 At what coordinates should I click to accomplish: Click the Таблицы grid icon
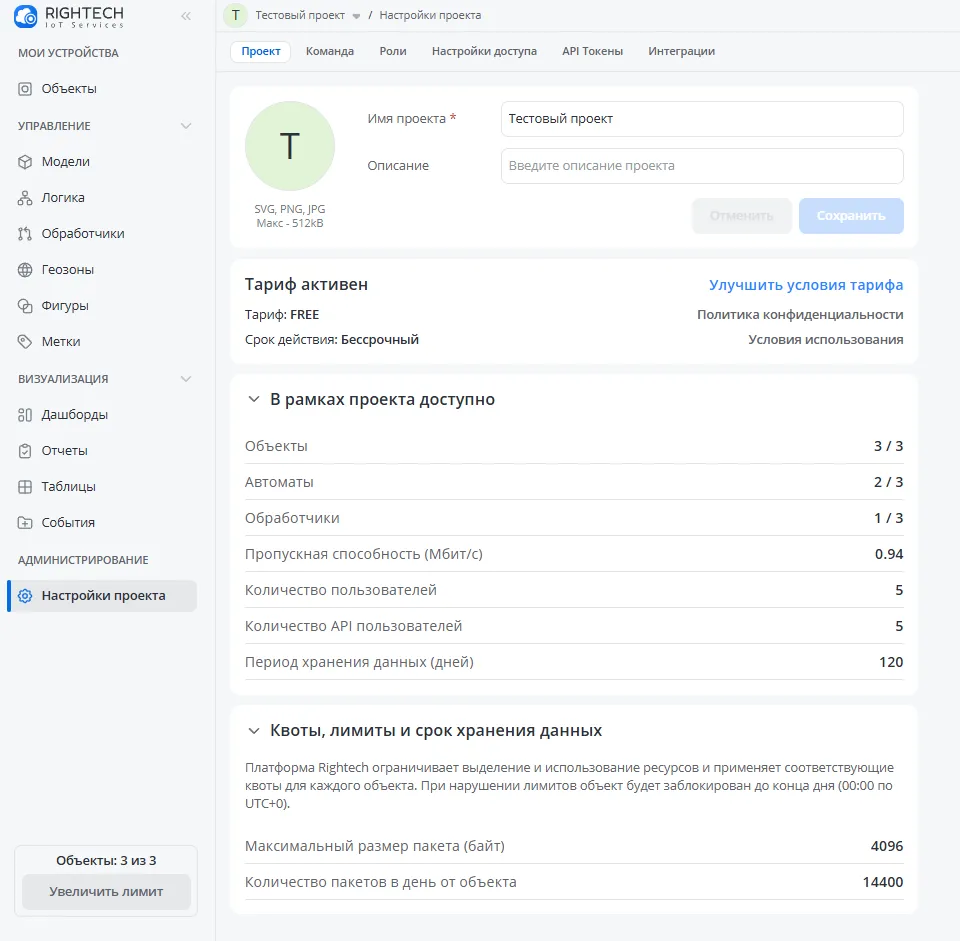[26, 487]
